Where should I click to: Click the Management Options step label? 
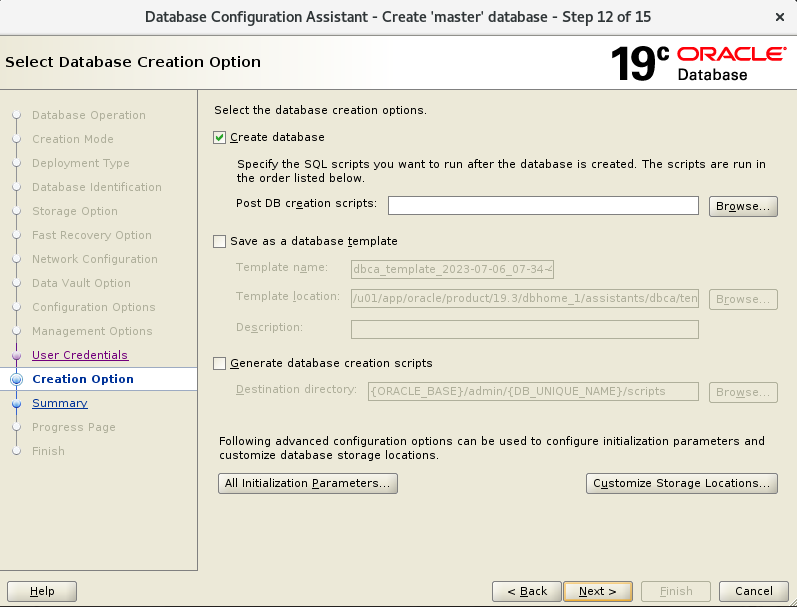tap(92, 331)
